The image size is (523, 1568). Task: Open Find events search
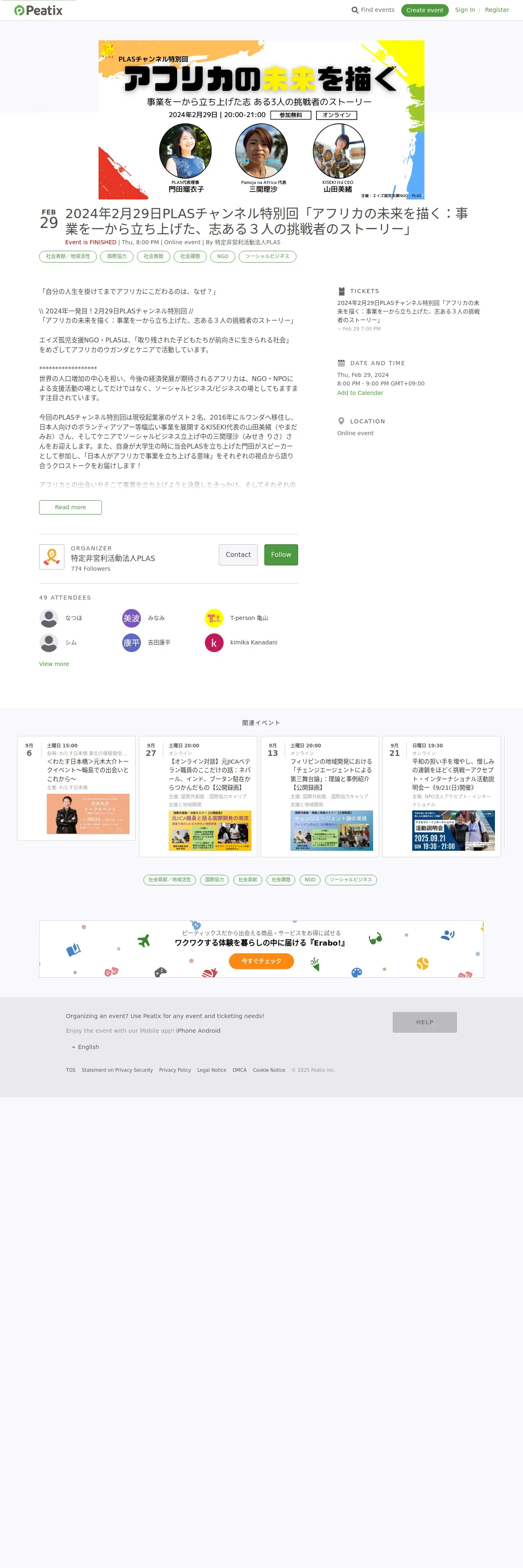[x=373, y=10]
